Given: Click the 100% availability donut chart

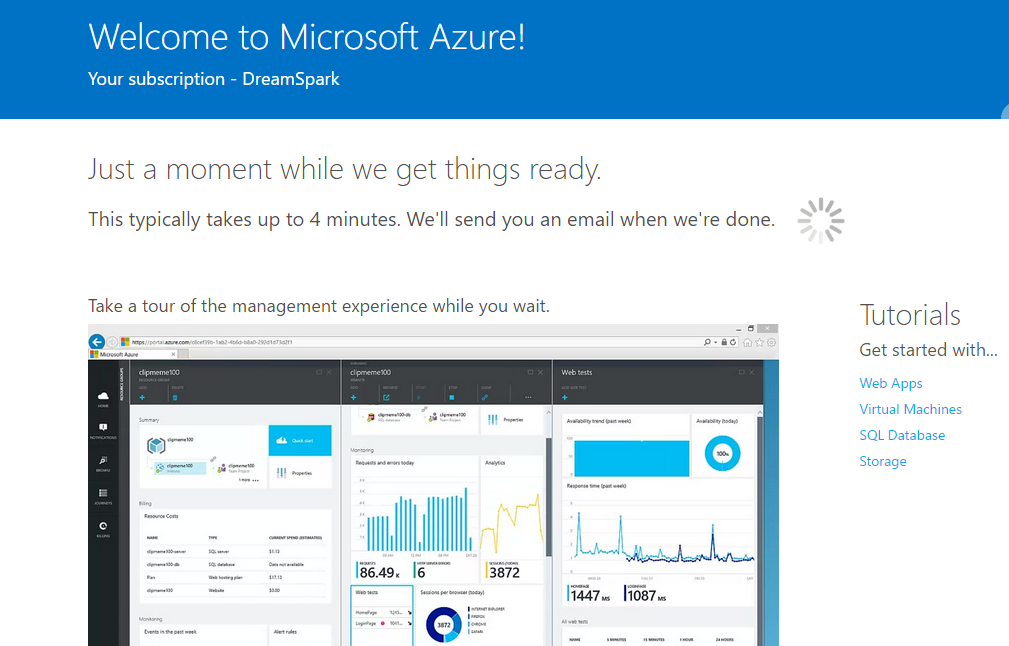Looking at the screenshot, I should coord(723,453).
